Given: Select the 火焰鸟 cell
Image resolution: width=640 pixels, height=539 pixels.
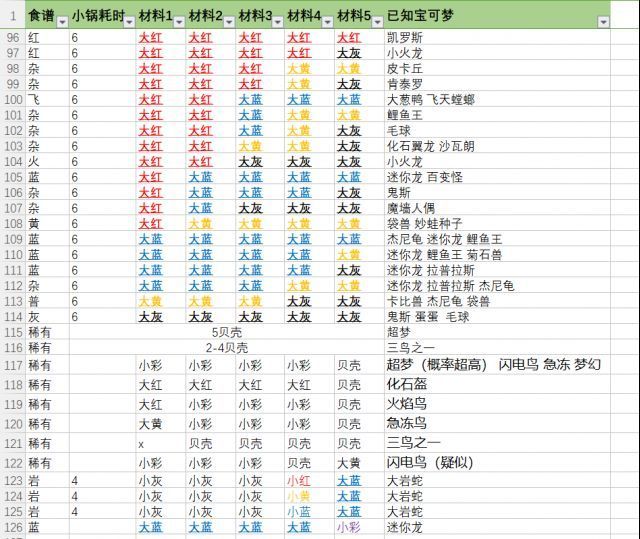Looking at the screenshot, I should click(x=497, y=404).
